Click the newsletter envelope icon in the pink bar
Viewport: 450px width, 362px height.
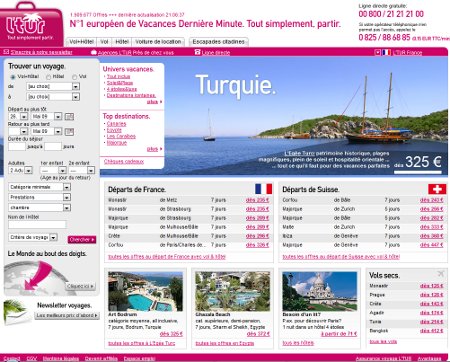click(x=6, y=52)
